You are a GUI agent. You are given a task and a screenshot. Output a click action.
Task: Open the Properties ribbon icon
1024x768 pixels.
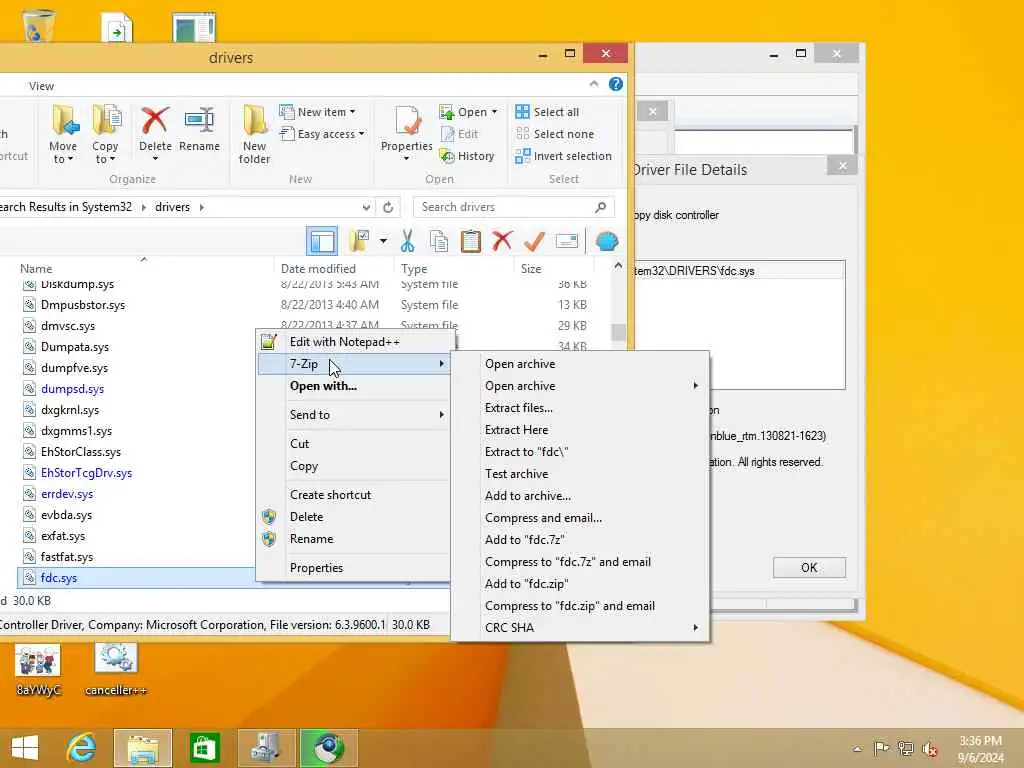(406, 134)
